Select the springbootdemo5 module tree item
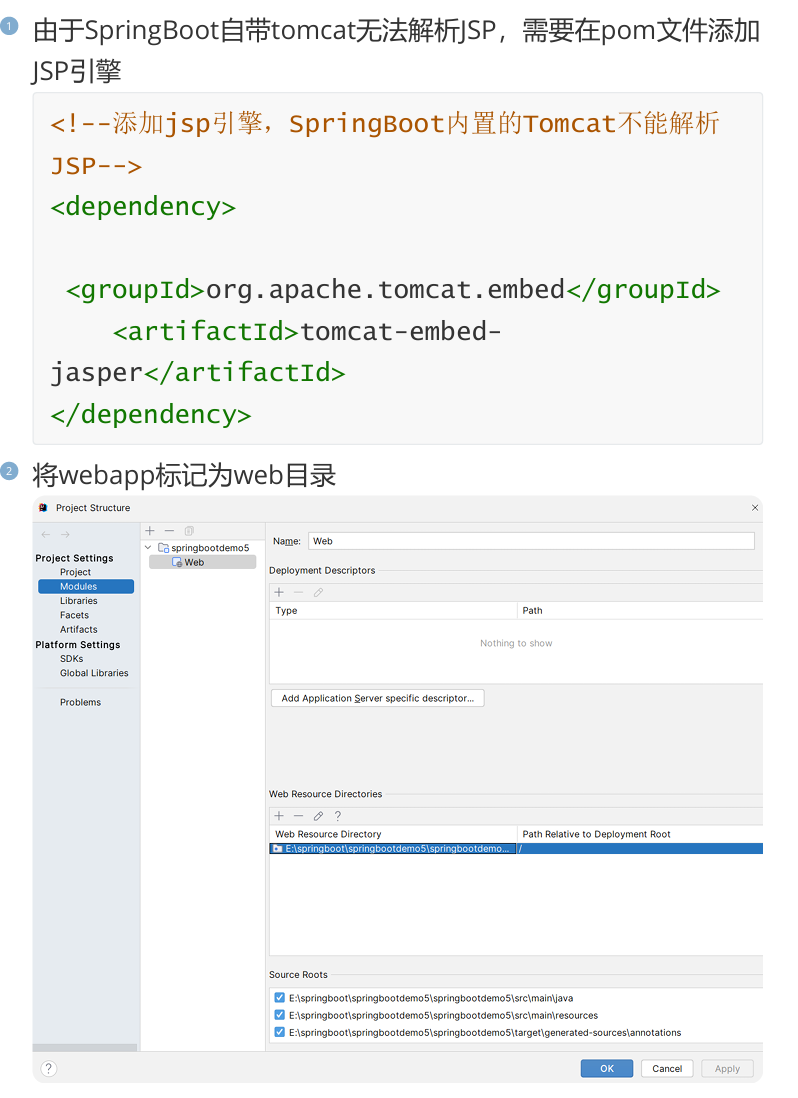798x1098 pixels. click(203, 548)
